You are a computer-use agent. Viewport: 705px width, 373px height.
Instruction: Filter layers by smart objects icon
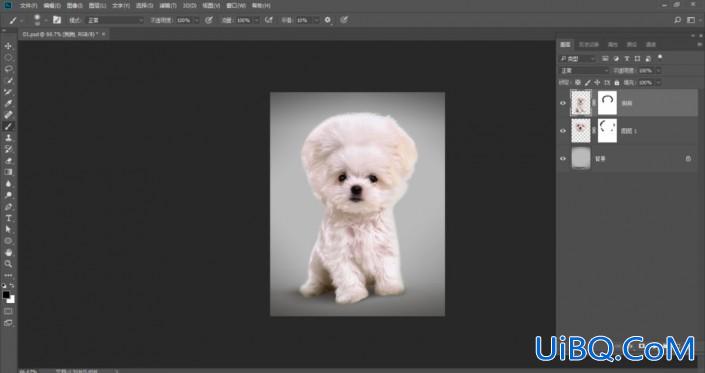(648, 59)
